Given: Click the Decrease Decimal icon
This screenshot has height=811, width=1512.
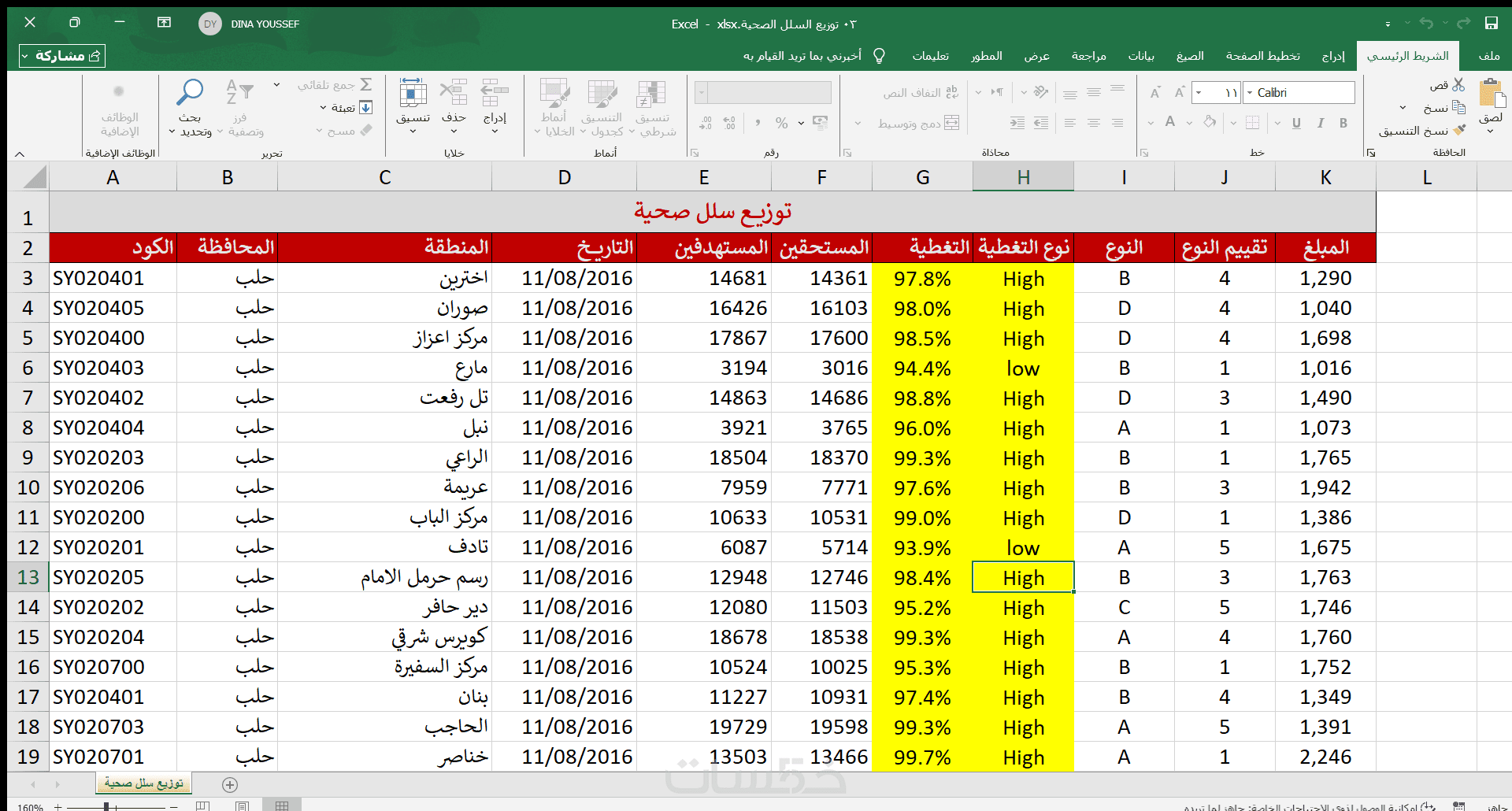Looking at the screenshot, I should (706, 123).
